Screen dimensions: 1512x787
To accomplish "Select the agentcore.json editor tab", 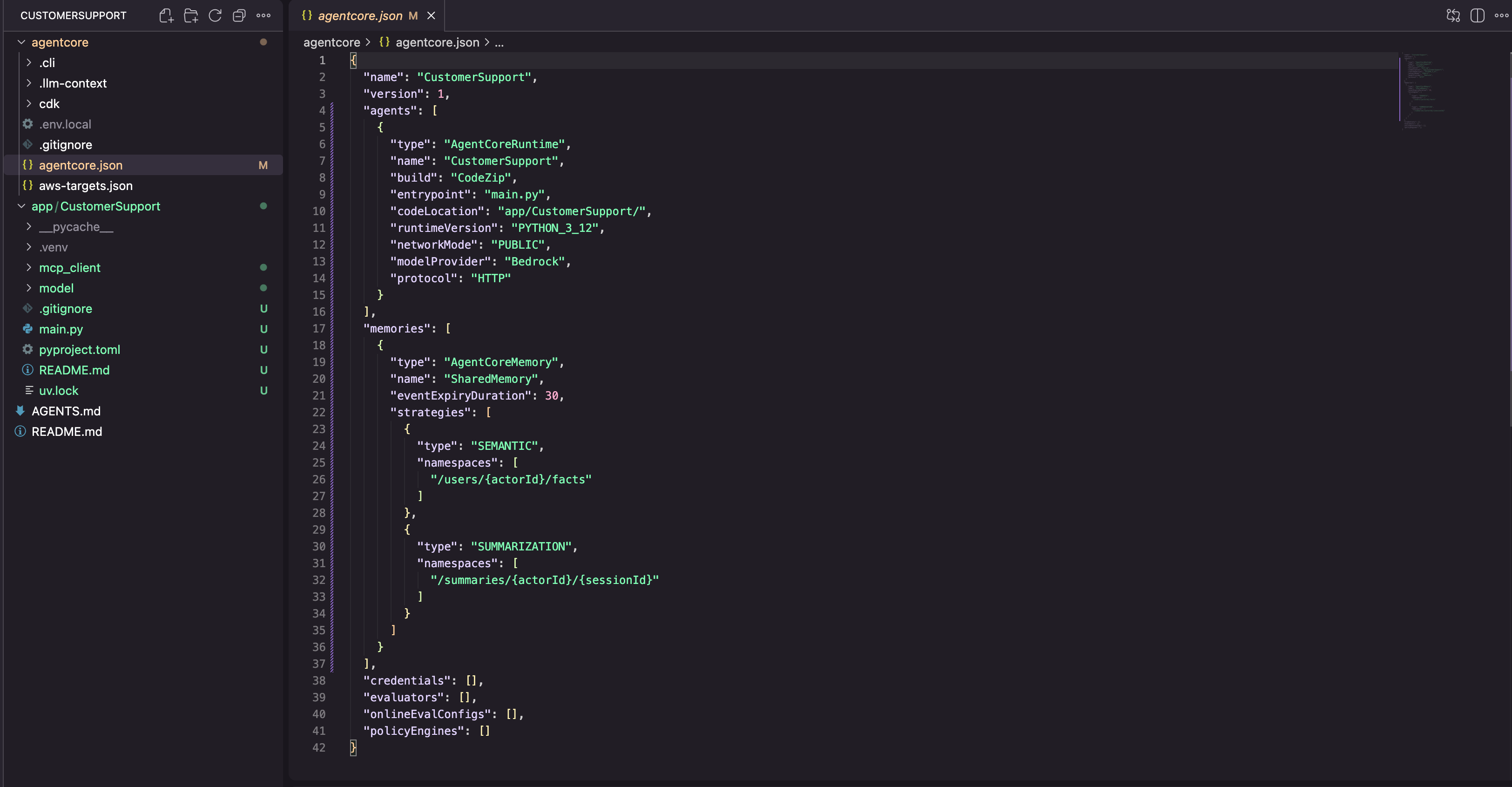I will coord(360,16).
